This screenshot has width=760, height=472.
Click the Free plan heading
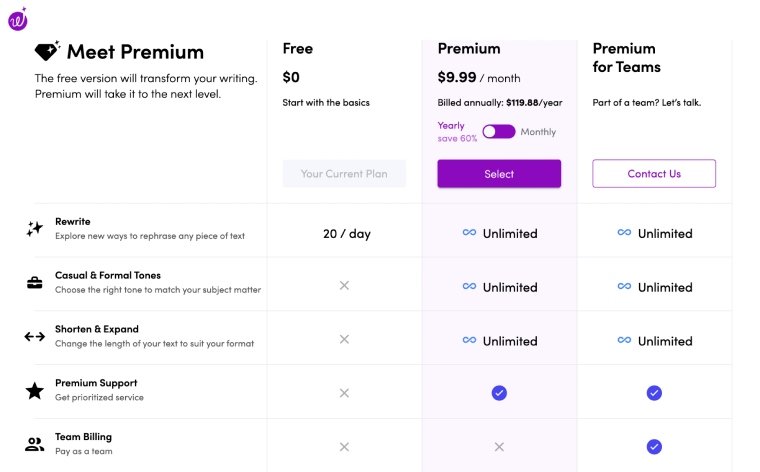pos(298,48)
